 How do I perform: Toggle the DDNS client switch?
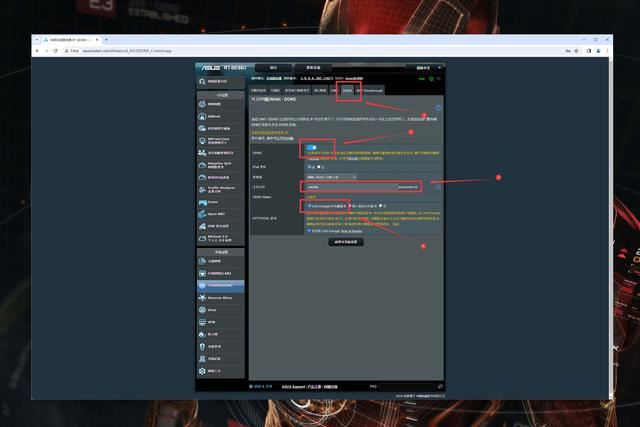click(312, 148)
